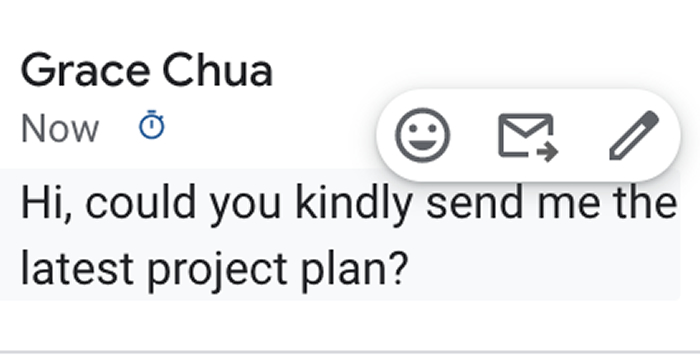Add an emoji reaction to the message
Viewport: 700px width, 360px height.
point(422,135)
